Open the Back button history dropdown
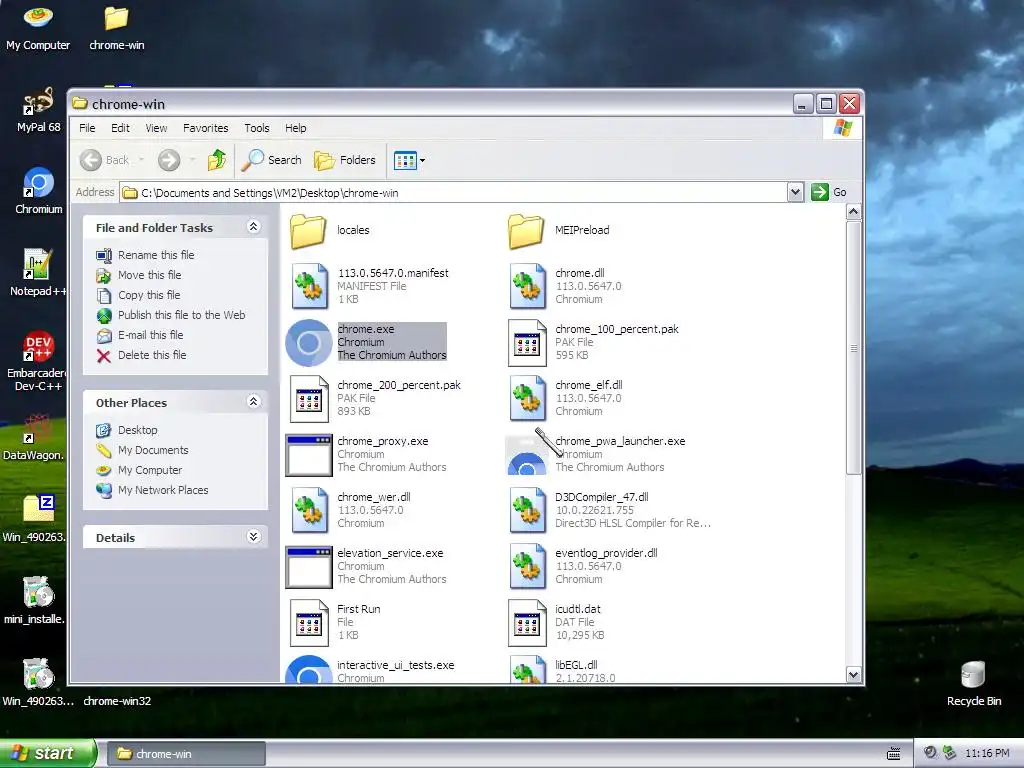The width and height of the screenshot is (1024, 768). 141,160
